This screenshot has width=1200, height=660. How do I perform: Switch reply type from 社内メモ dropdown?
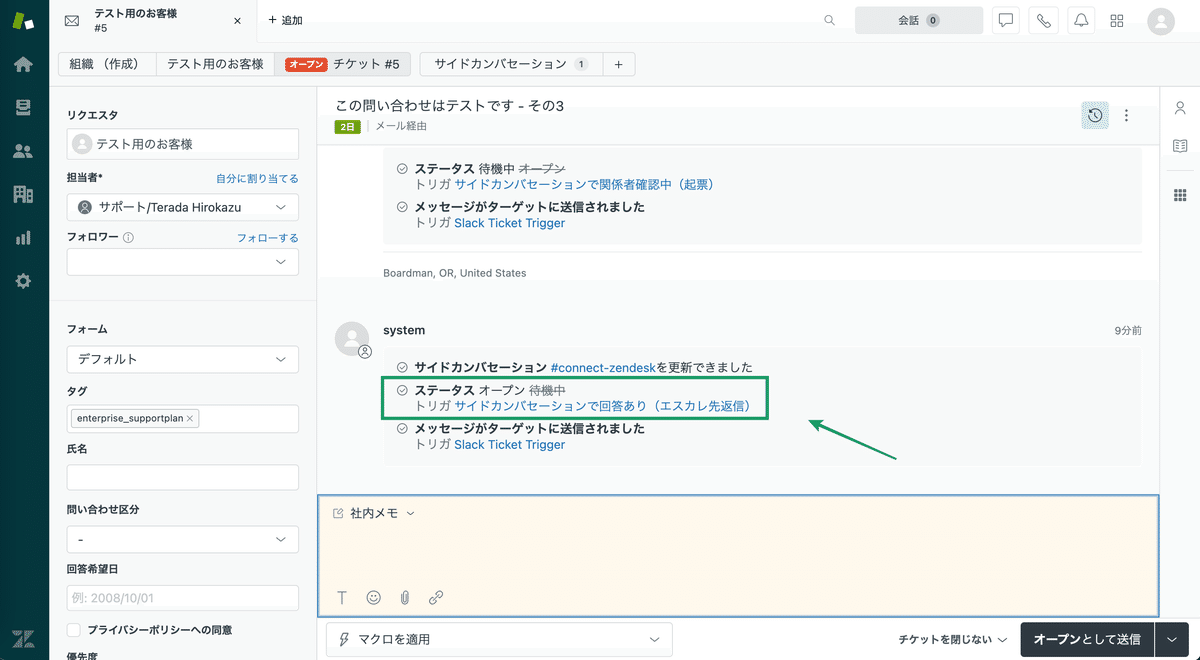[374, 513]
